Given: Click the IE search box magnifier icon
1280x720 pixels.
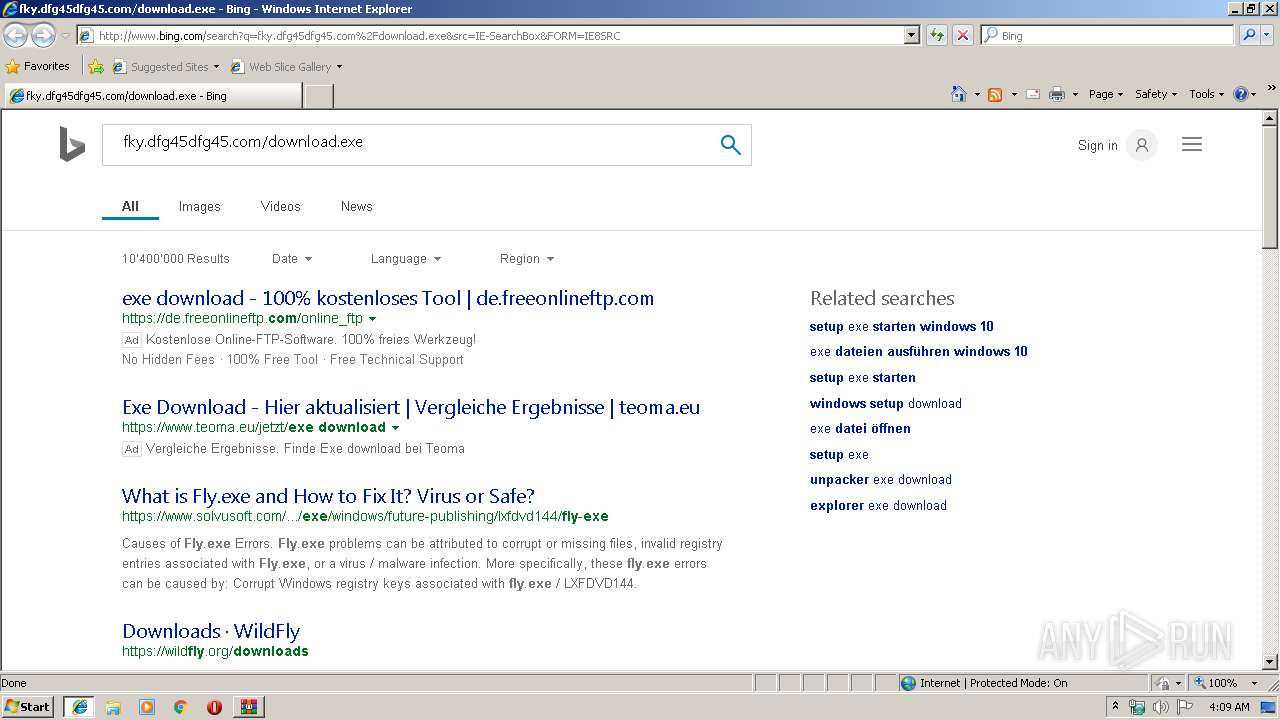Looking at the screenshot, I should pyautogui.click(x=1249, y=35).
